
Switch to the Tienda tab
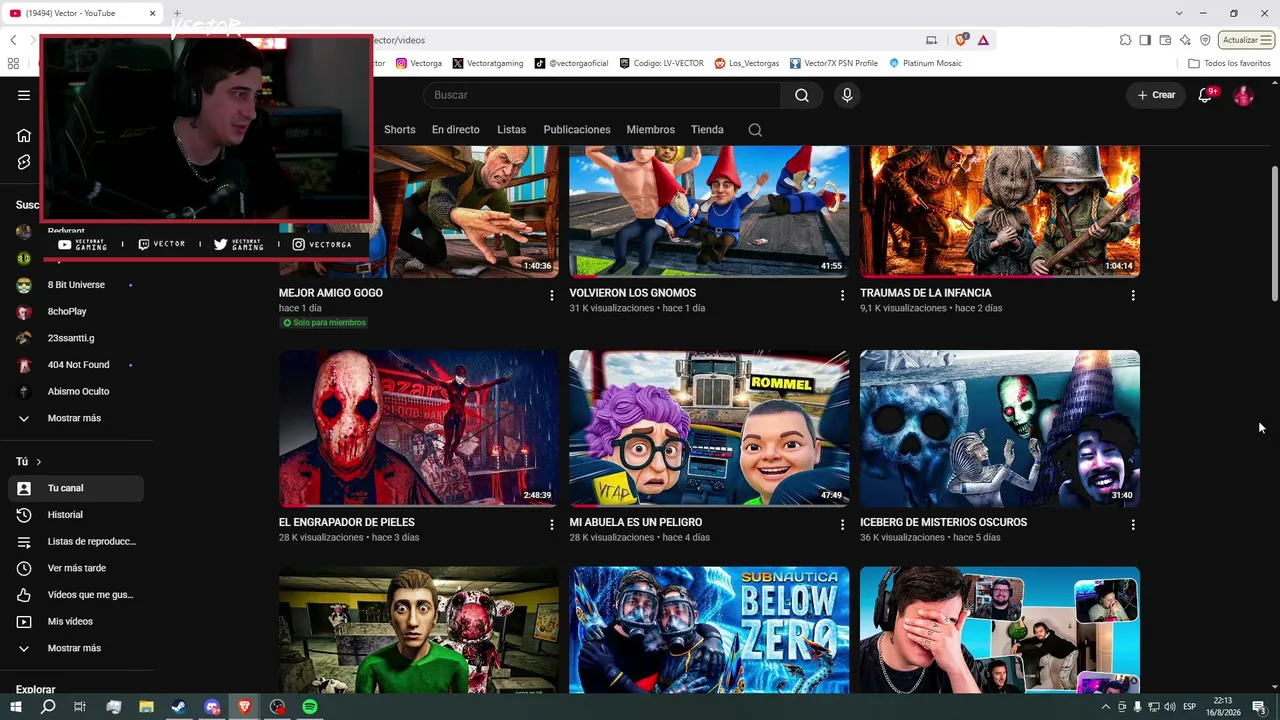click(x=707, y=130)
